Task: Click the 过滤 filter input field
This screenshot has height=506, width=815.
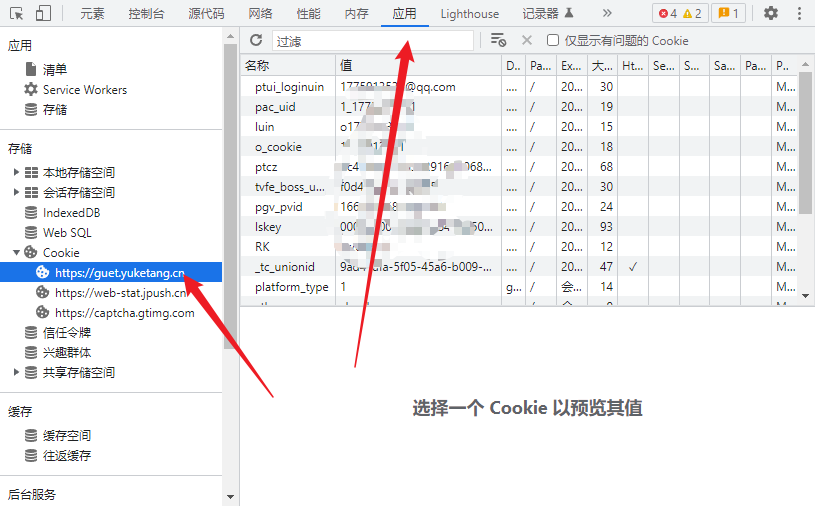Action: (373, 41)
